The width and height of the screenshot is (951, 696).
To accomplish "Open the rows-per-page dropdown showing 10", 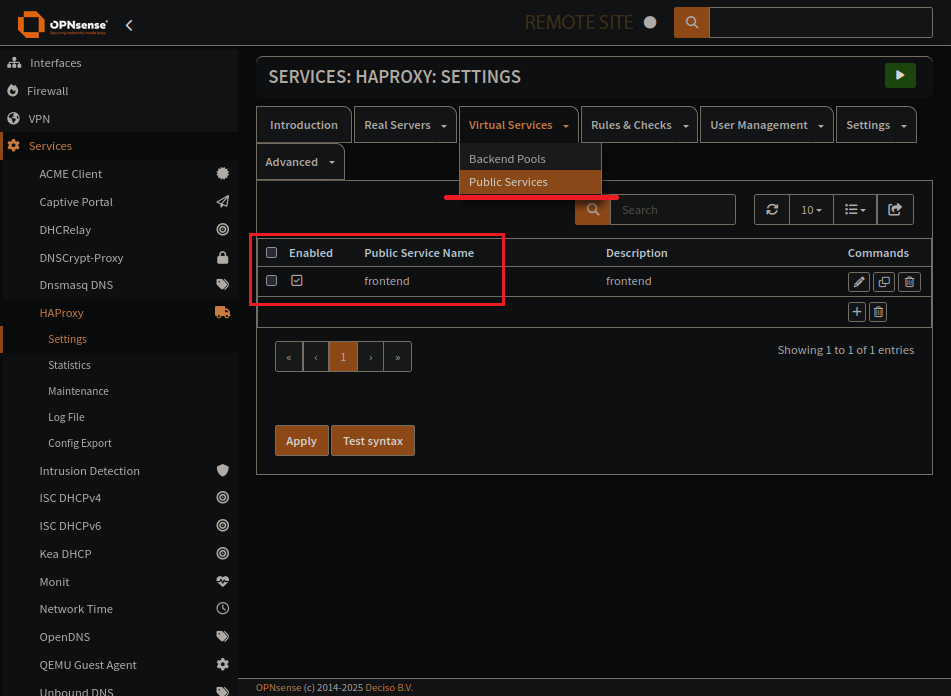I will [x=812, y=210].
